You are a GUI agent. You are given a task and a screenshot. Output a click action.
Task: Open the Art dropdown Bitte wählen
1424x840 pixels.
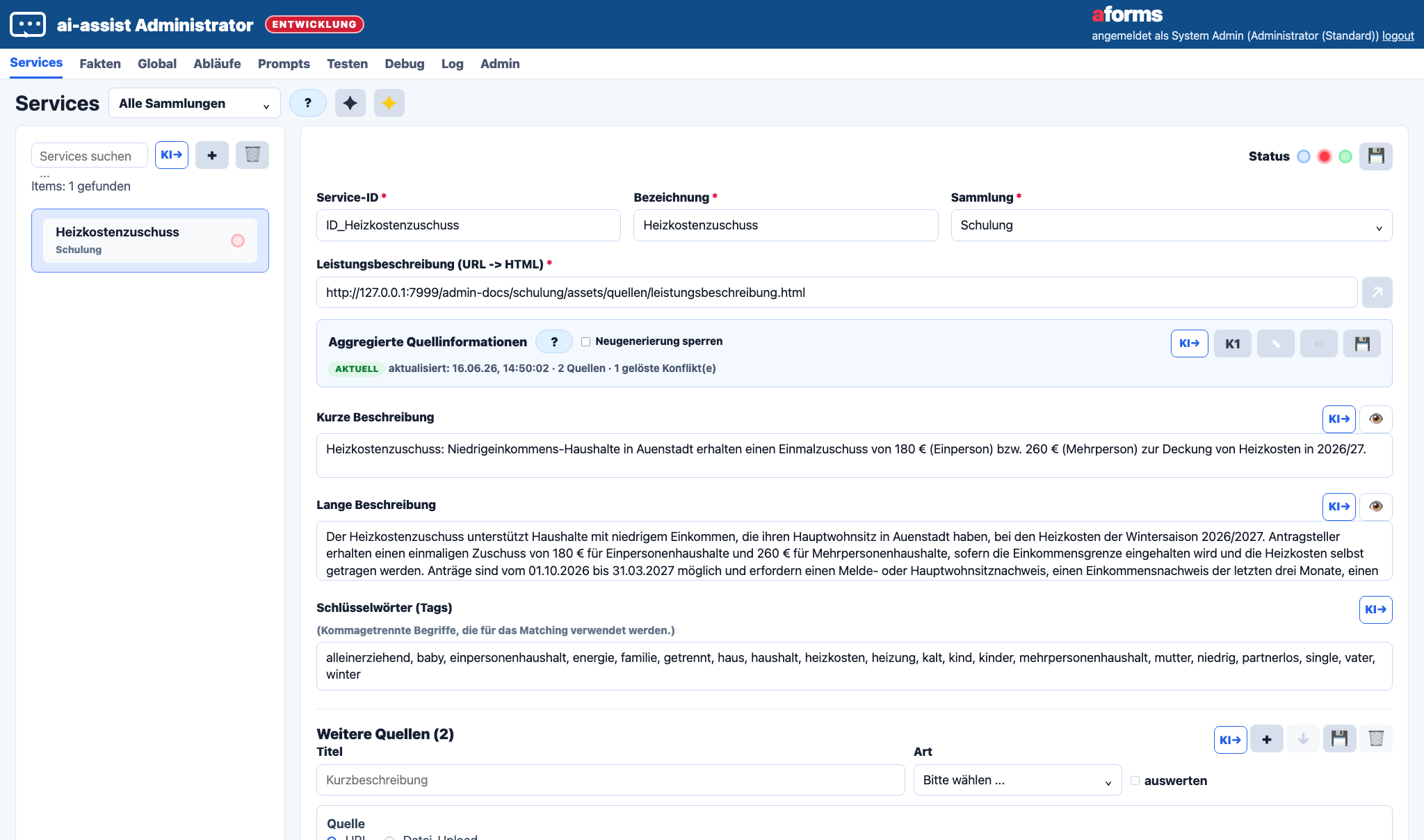pyautogui.click(x=1017, y=780)
